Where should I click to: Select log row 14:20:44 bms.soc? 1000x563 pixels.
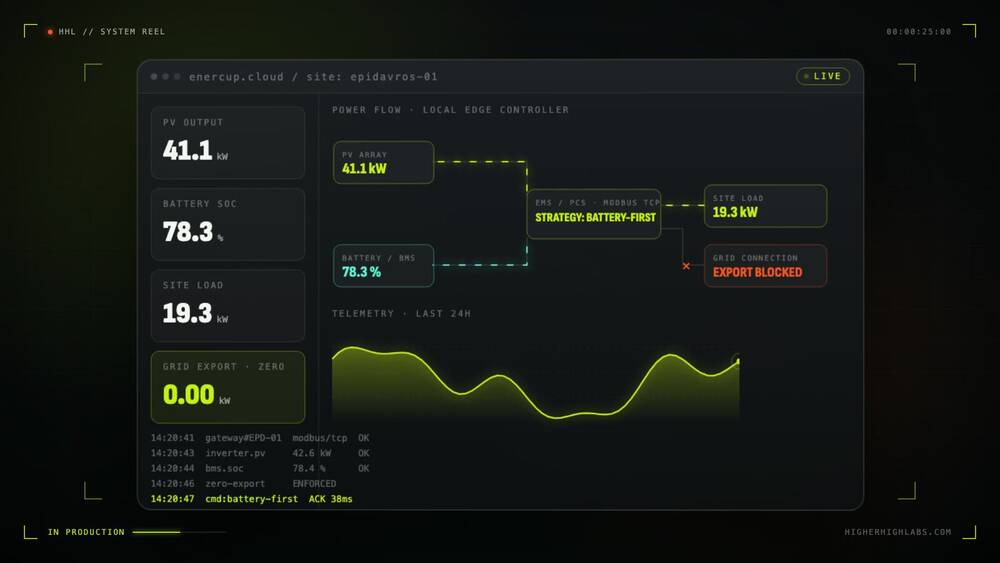click(260, 469)
